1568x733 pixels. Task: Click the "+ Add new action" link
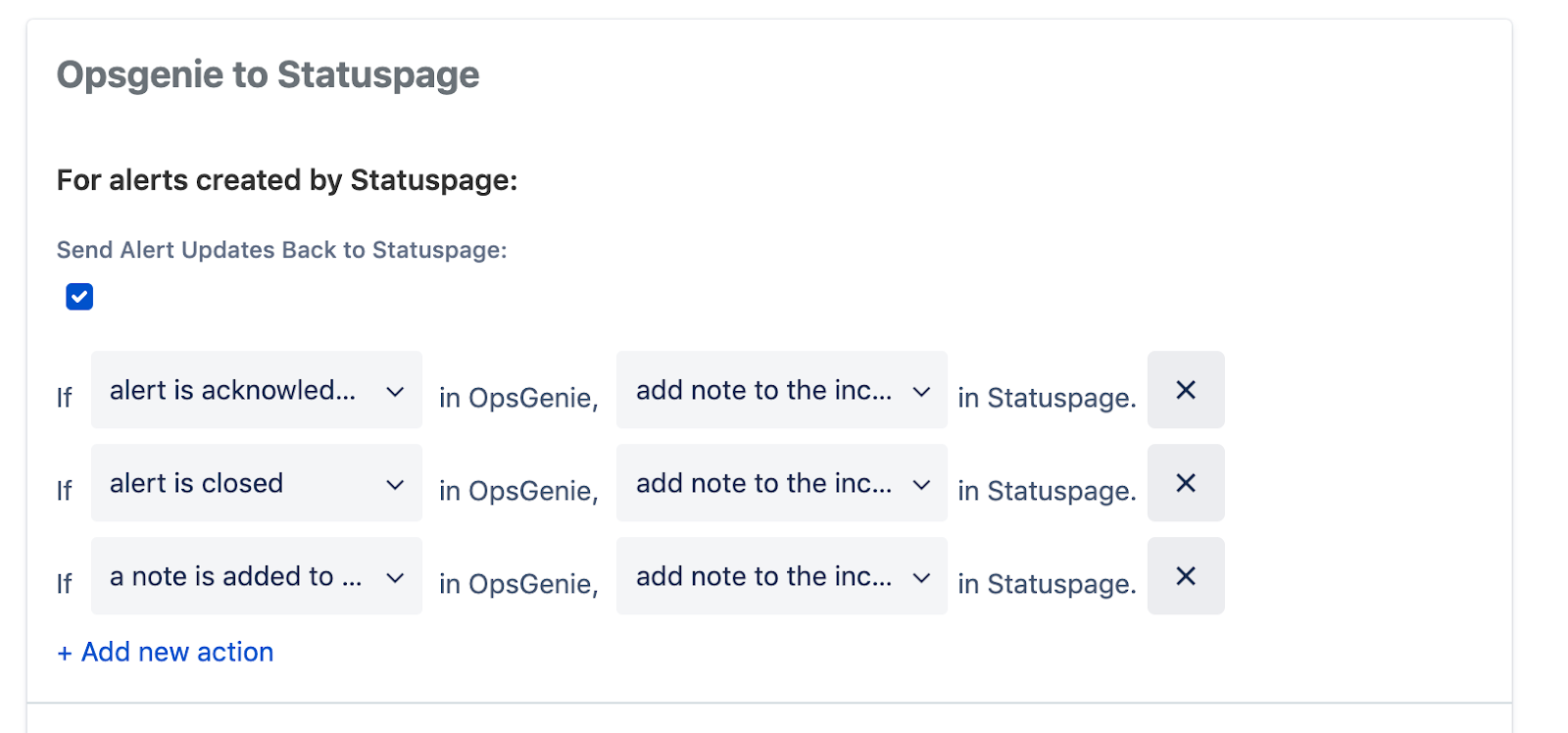(164, 652)
